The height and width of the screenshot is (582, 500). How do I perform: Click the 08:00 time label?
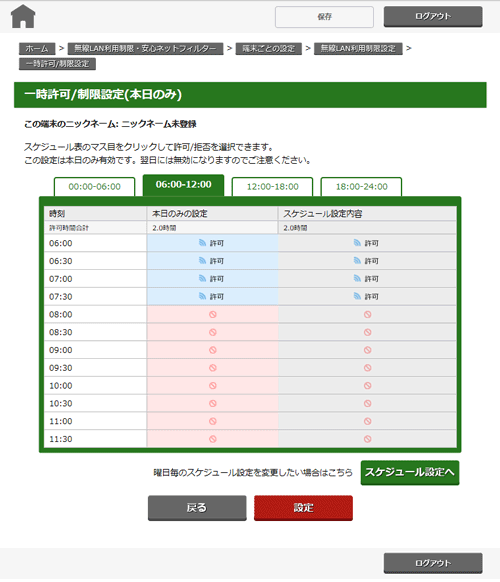(61, 315)
